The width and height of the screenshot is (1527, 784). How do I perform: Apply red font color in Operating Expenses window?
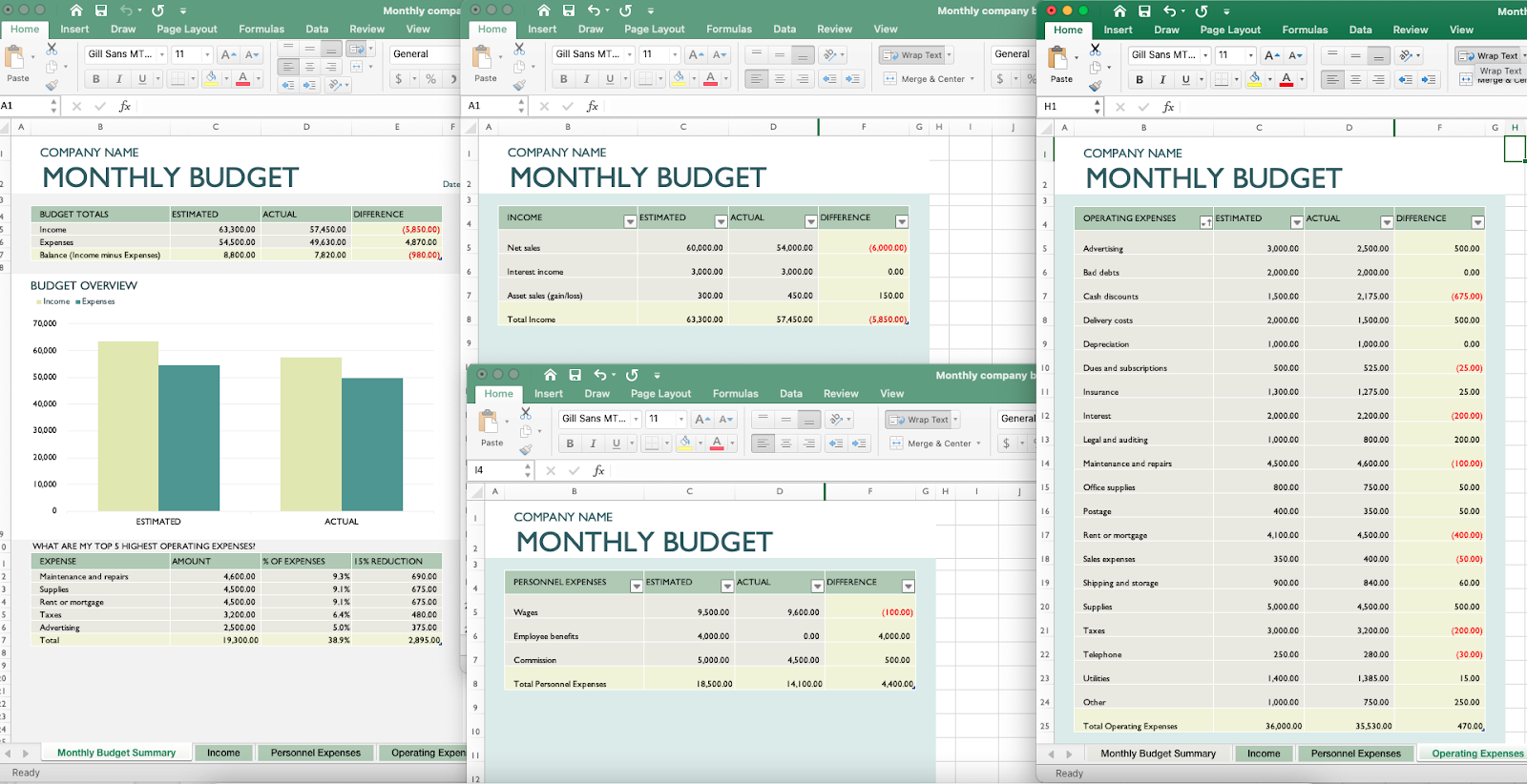coord(1286,80)
